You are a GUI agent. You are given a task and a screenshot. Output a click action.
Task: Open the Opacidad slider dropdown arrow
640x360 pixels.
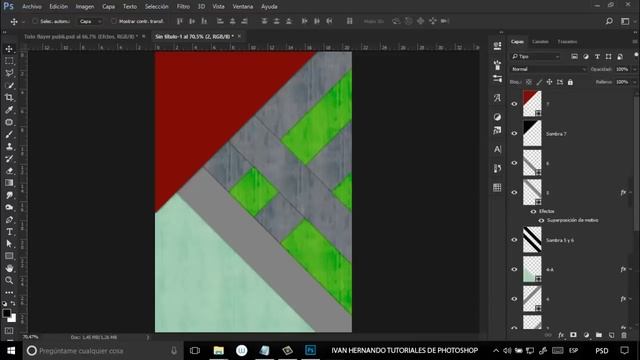(634, 69)
